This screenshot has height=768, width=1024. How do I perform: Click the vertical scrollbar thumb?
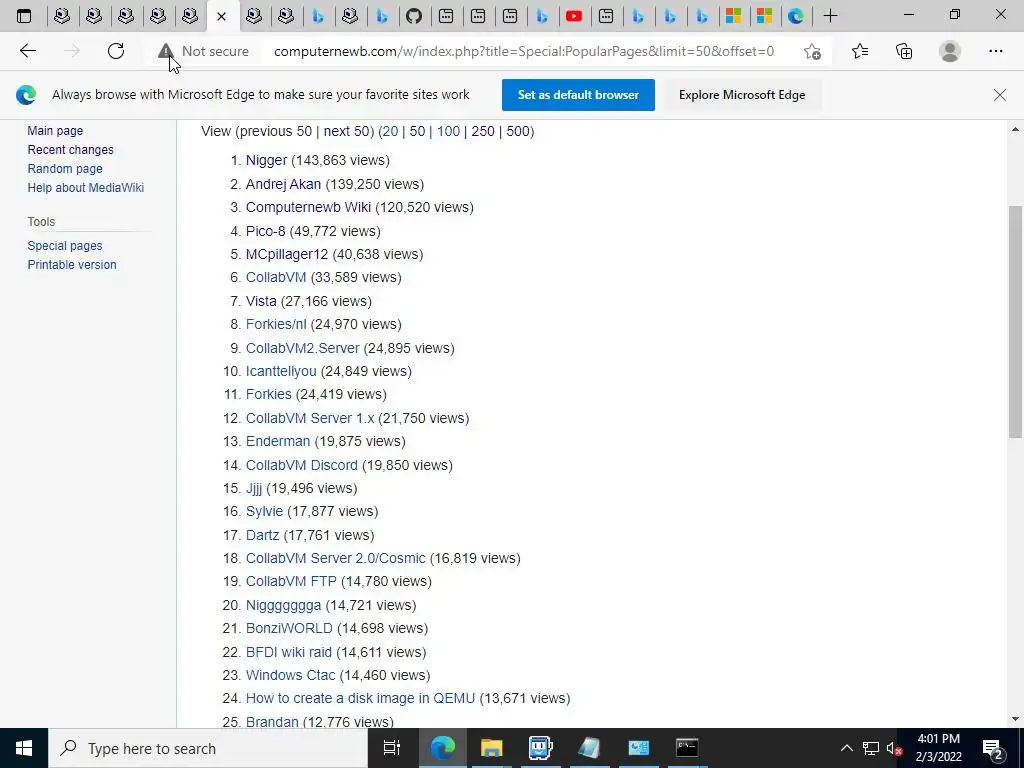click(1015, 321)
